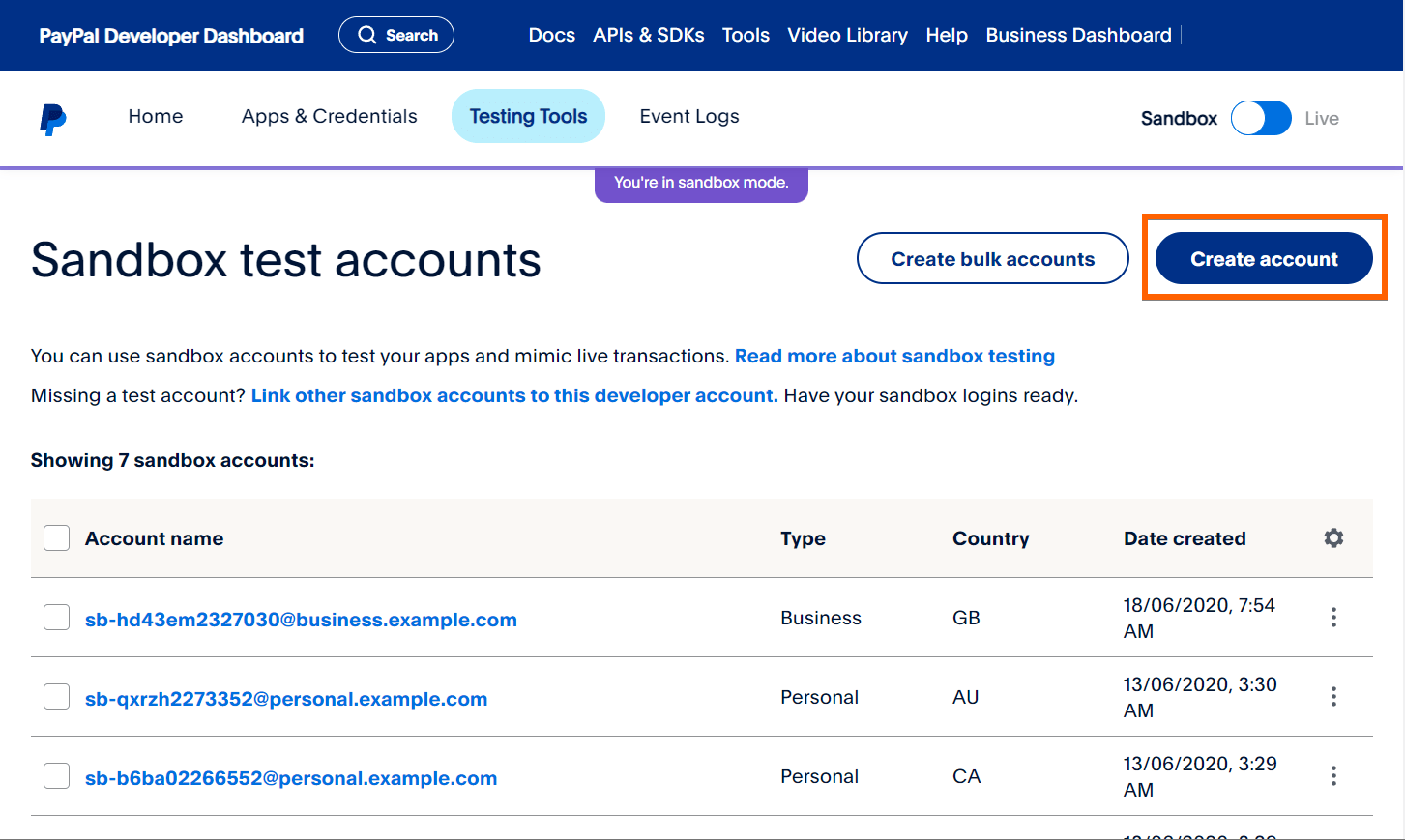Click the magnifier Search button
The image size is (1405, 840).
point(396,35)
